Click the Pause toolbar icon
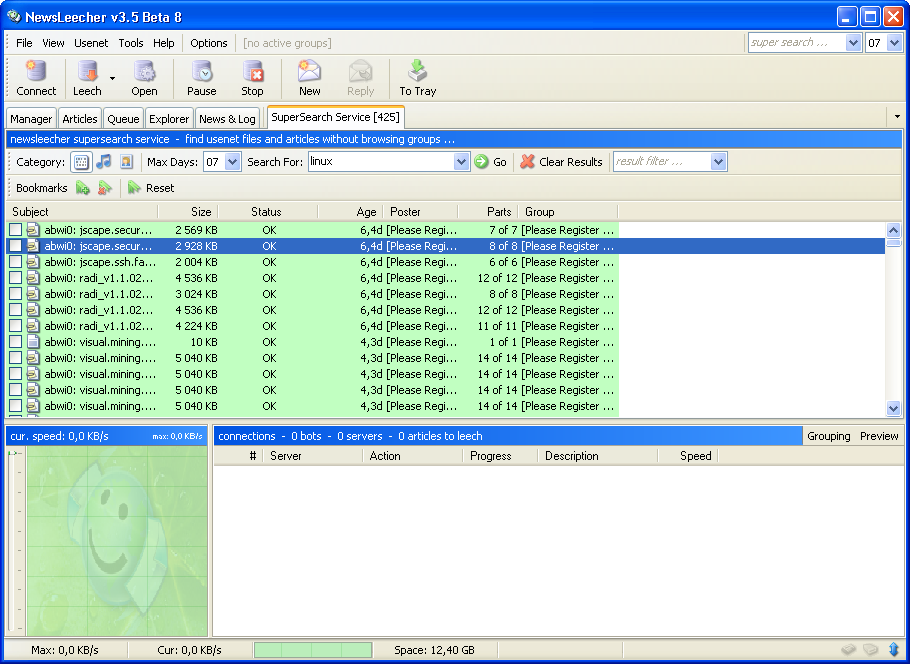 coord(201,71)
